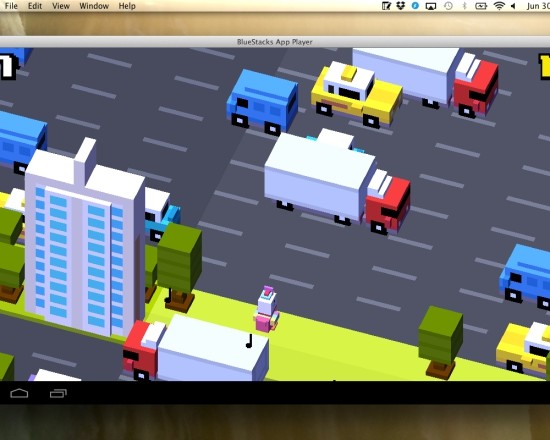Open the AirPlay display menu
550x440 pixels.
431,6
